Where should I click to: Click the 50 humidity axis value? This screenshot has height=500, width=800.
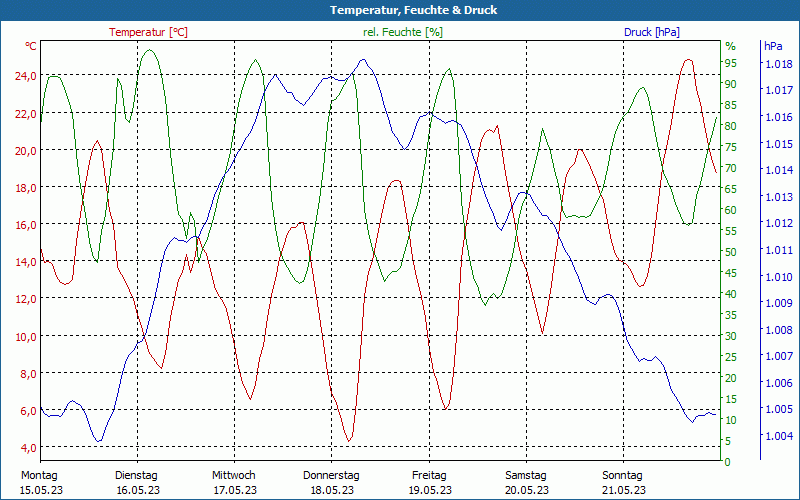pos(731,252)
